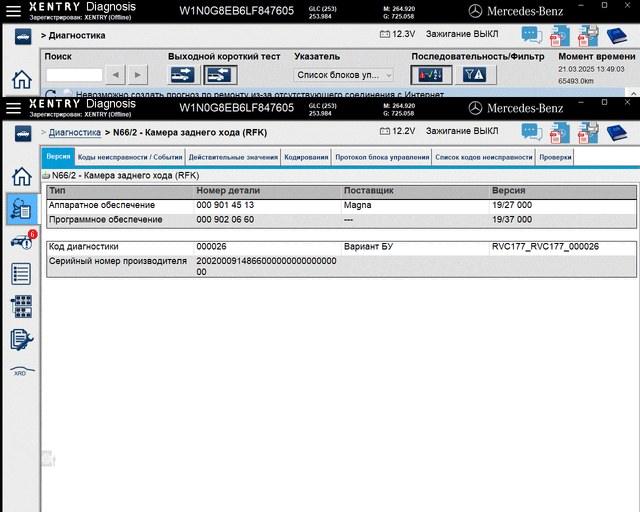Open chat support icon in front window
Viewport: 640px width, 512px height.
[532, 132]
